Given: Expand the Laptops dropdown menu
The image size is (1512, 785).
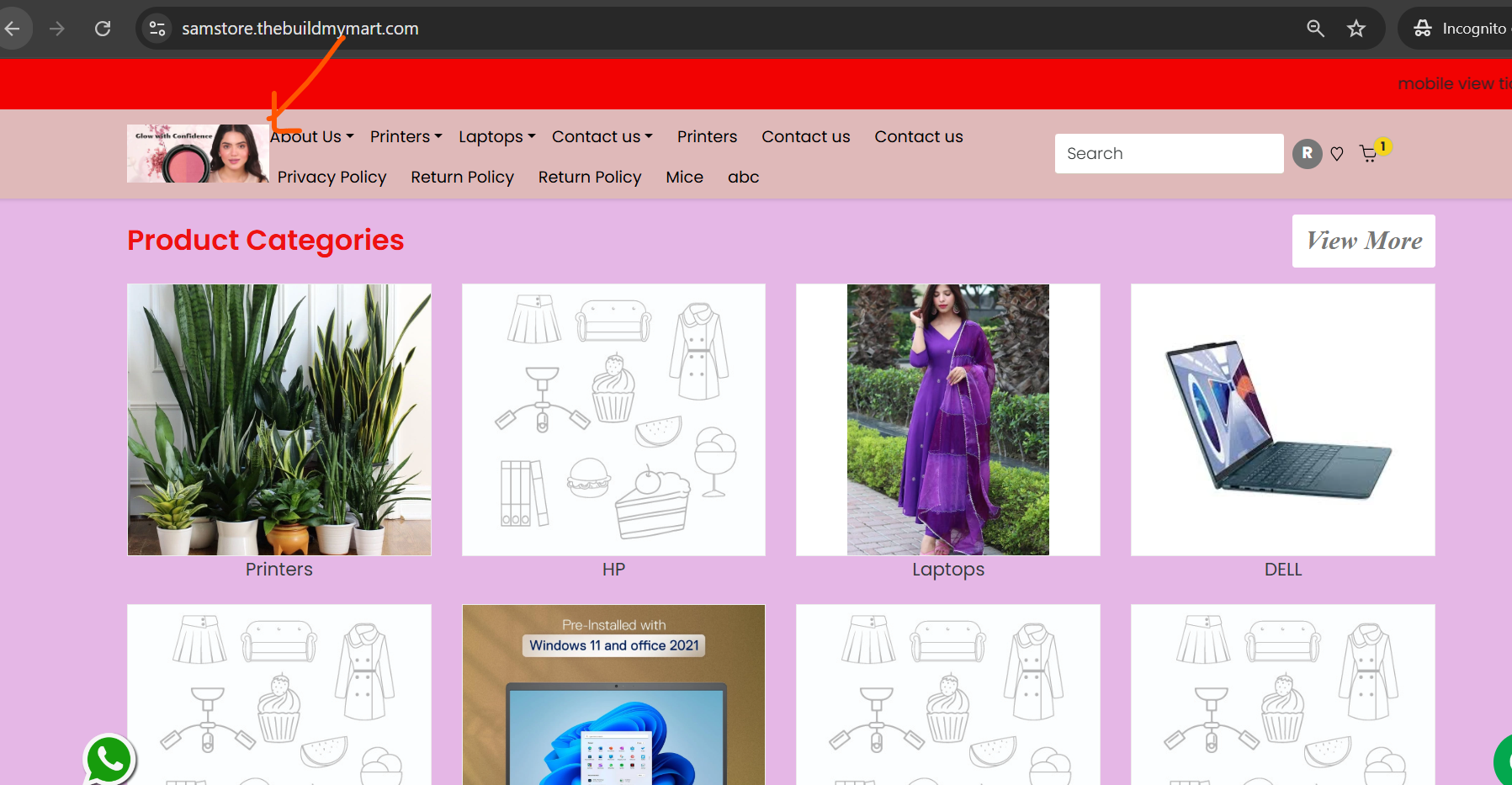Looking at the screenshot, I should tap(497, 136).
